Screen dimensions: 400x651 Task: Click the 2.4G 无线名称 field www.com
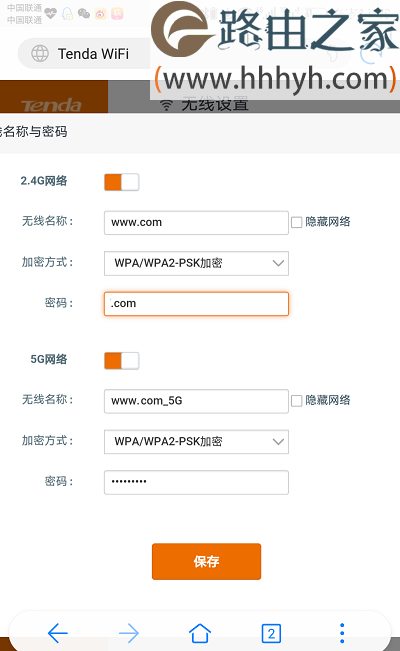(x=196, y=223)
